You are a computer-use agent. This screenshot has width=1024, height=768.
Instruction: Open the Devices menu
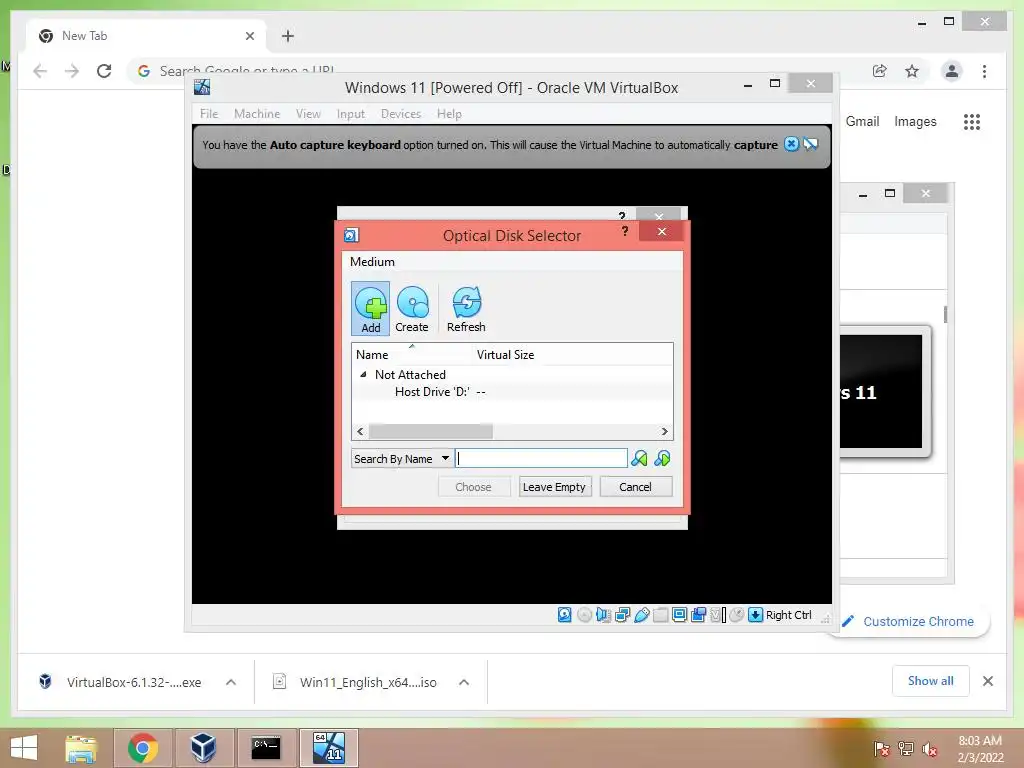400,114
